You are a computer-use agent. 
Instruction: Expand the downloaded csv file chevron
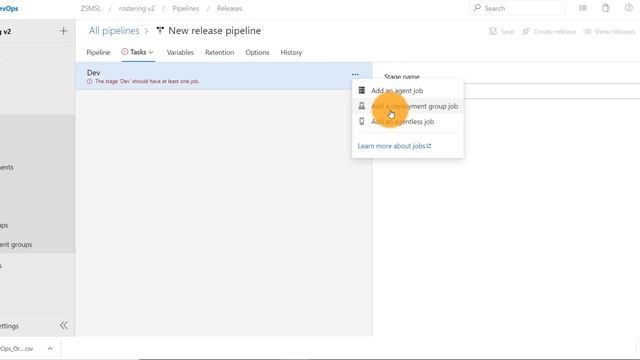[50, 349]
